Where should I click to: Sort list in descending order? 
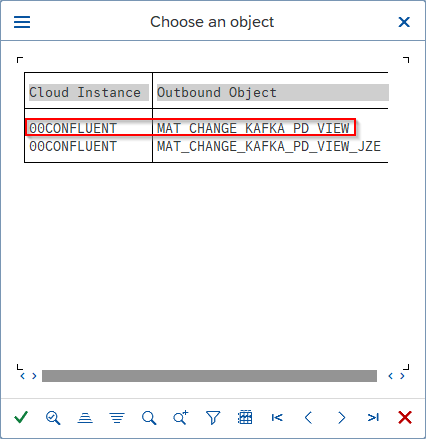(117, 418)
